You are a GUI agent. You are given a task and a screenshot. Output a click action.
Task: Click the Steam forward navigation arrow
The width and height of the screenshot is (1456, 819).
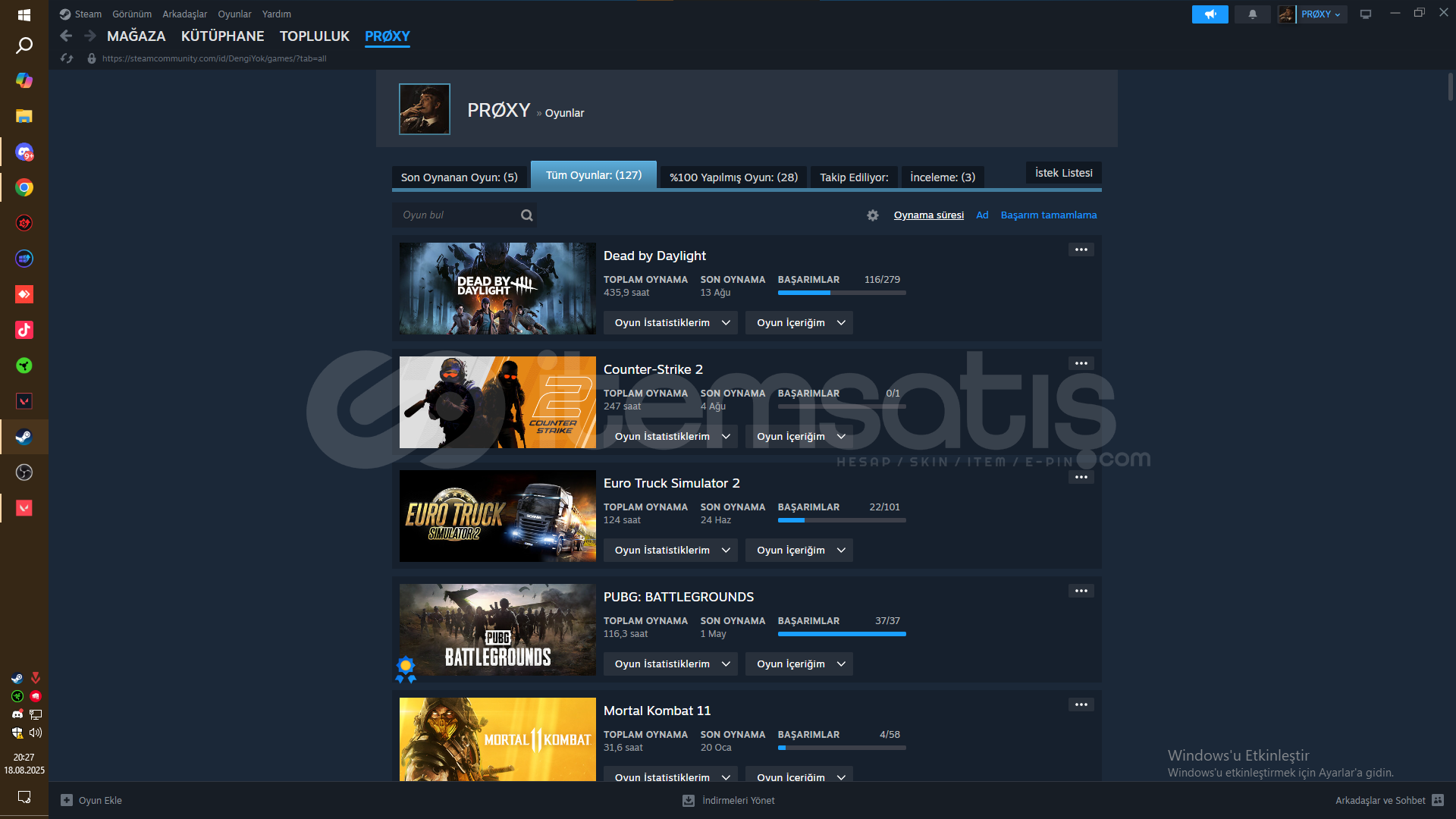coord(90,36)
